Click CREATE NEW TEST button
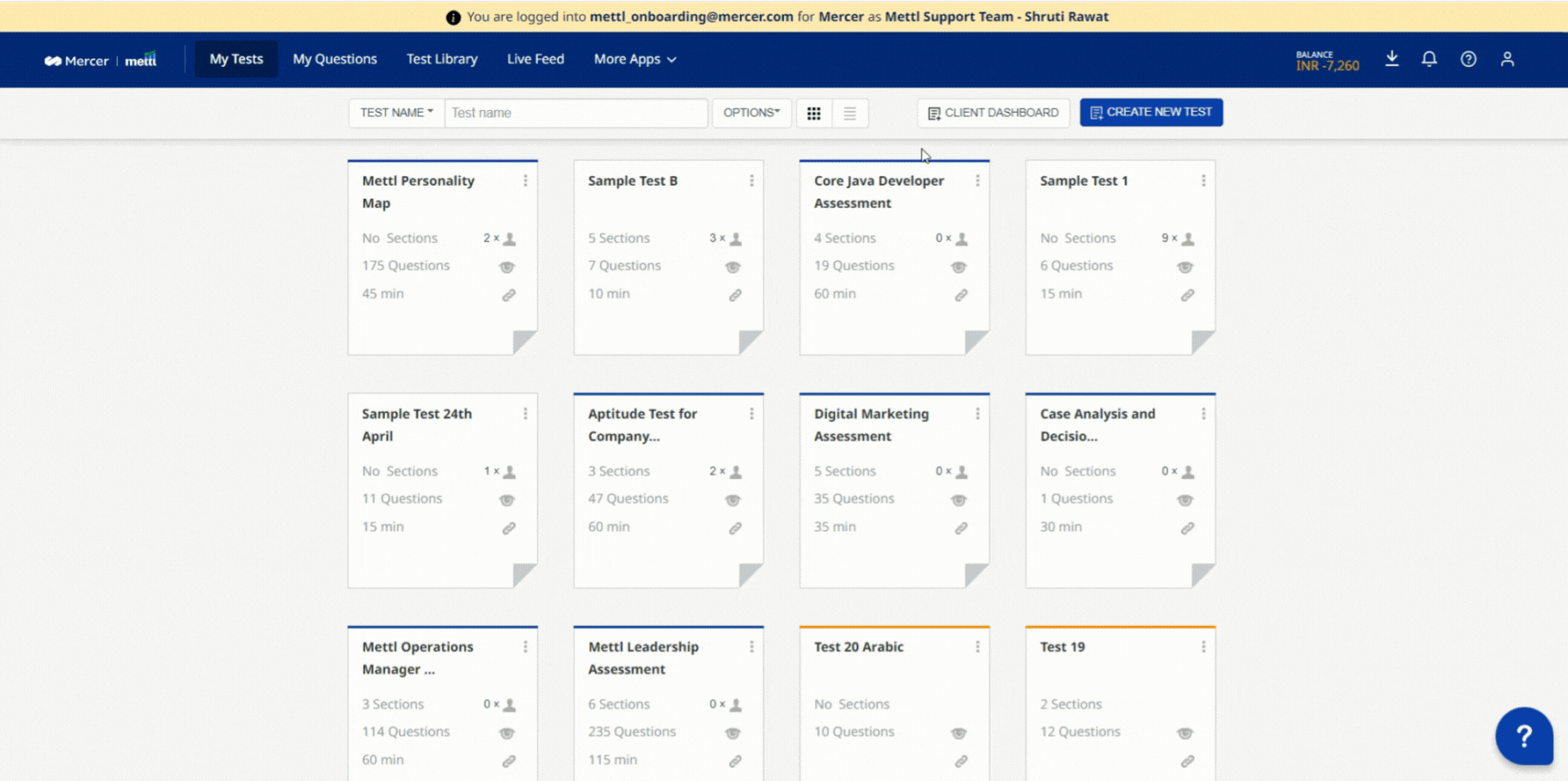The width and height of the screenshot is (1568, 781). (1151, 113)
